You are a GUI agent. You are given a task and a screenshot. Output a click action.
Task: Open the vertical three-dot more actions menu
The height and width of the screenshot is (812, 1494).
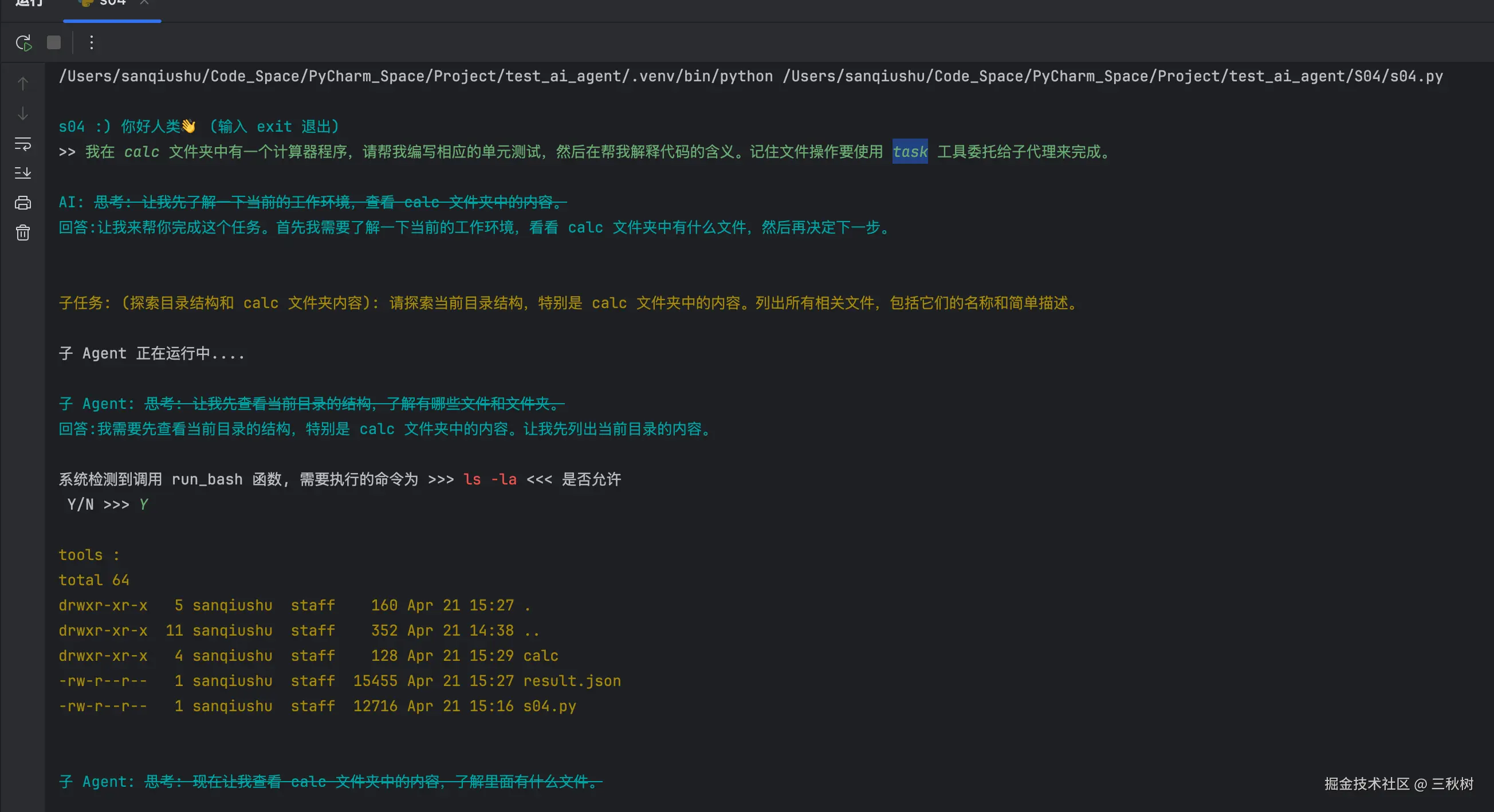pyautogui.click(x=91, y=43)
